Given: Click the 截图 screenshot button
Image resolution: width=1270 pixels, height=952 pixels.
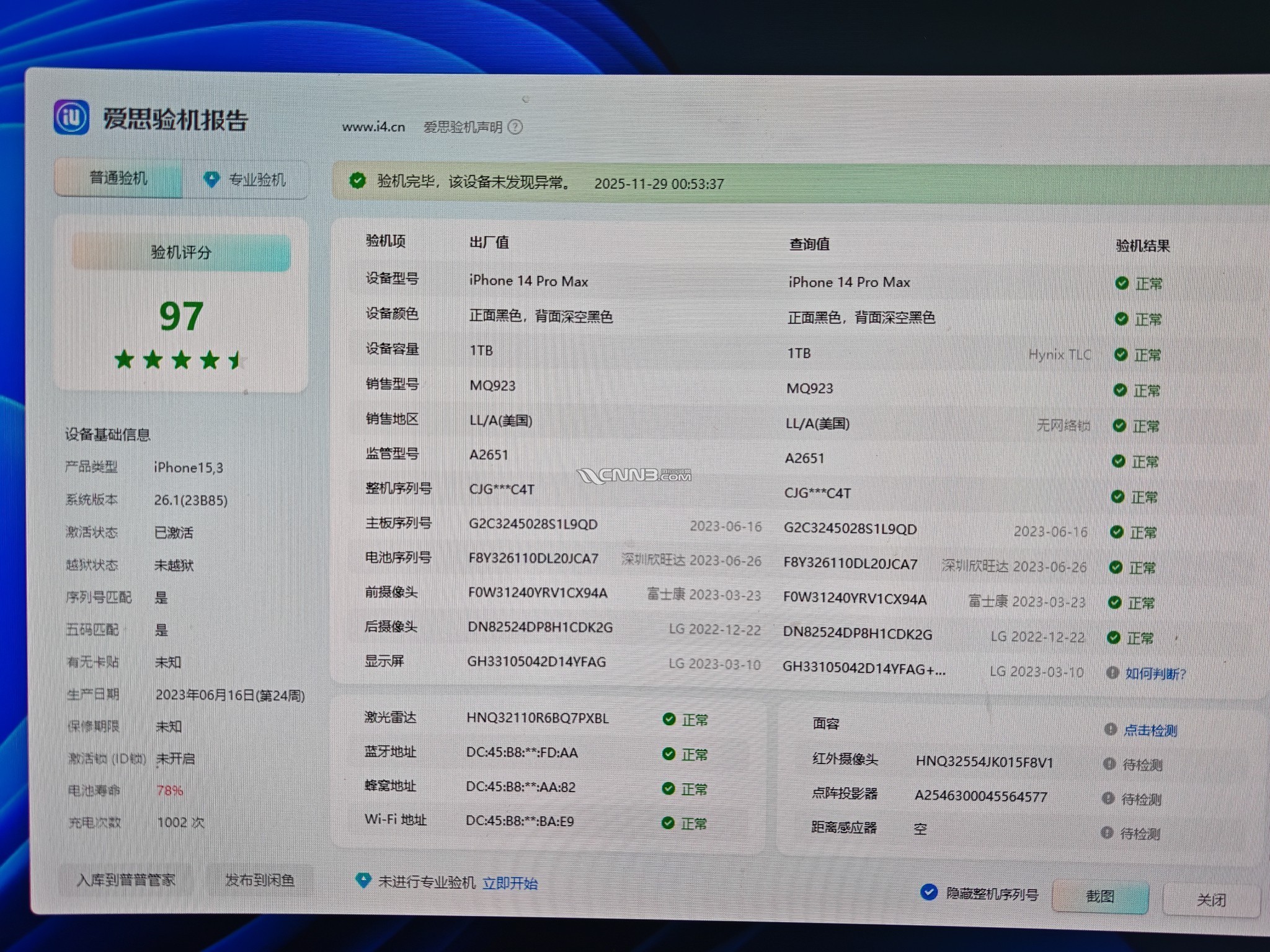Looking at the screenshot, I should (1099, 896).
